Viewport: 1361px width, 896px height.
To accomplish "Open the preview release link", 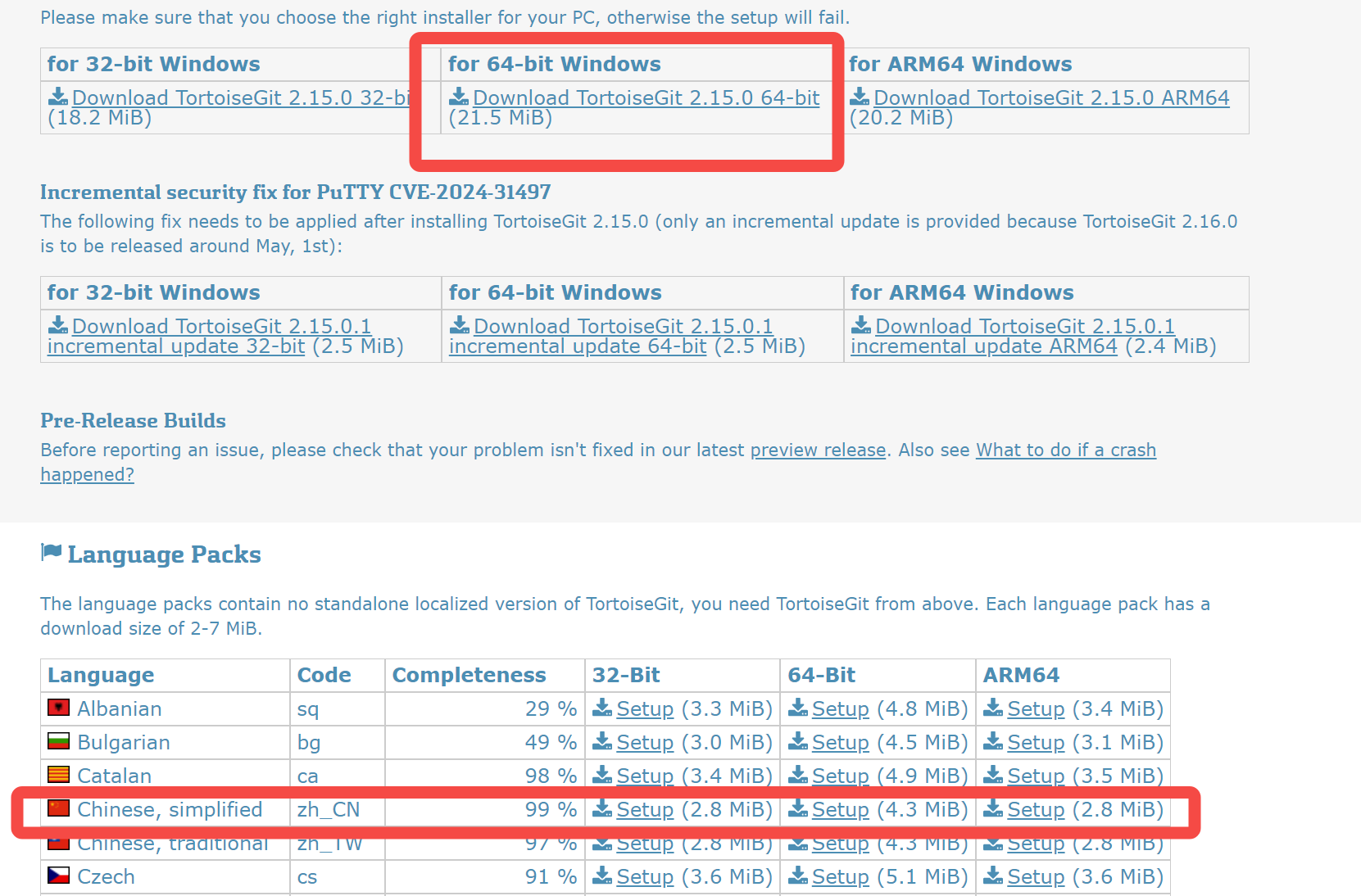I will pyautogui.click(x=818, y=450).
